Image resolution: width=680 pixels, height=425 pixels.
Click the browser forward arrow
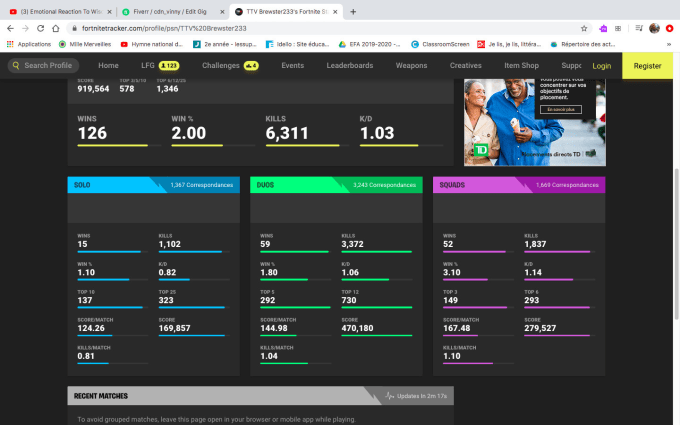tap(26, 28)
